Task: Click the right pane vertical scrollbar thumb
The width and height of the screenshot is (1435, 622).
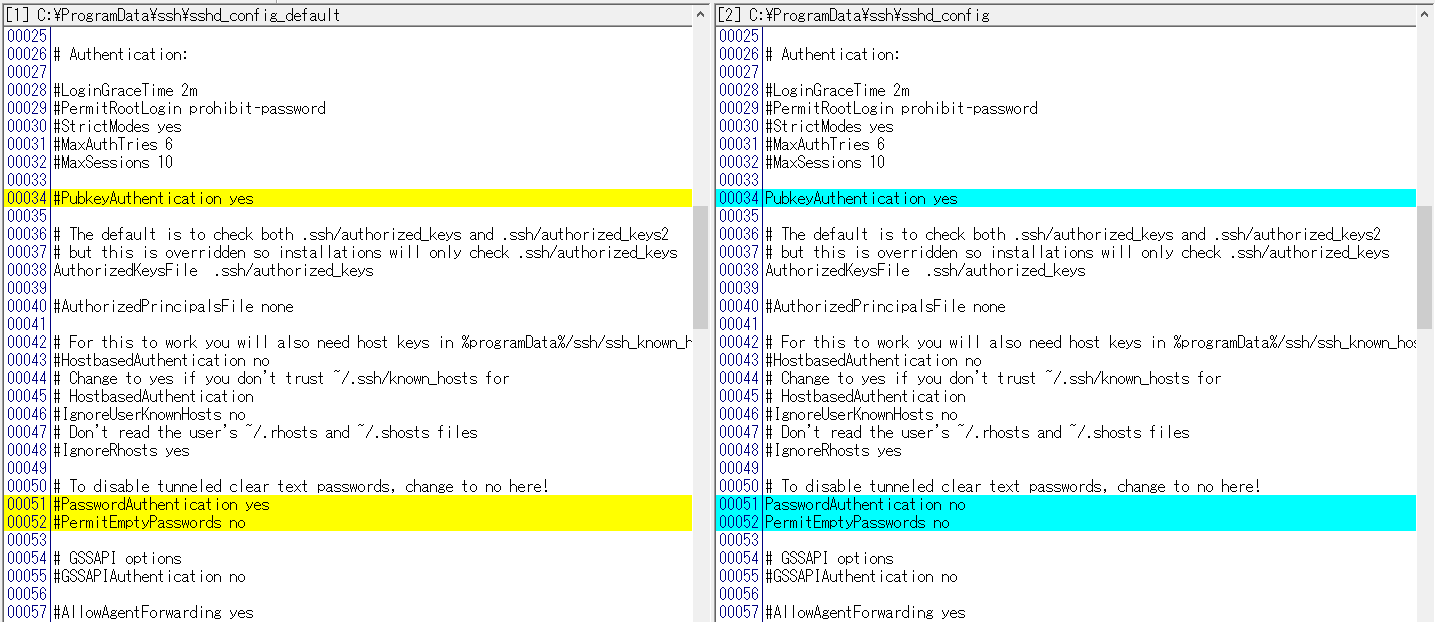Action: 1424,267
